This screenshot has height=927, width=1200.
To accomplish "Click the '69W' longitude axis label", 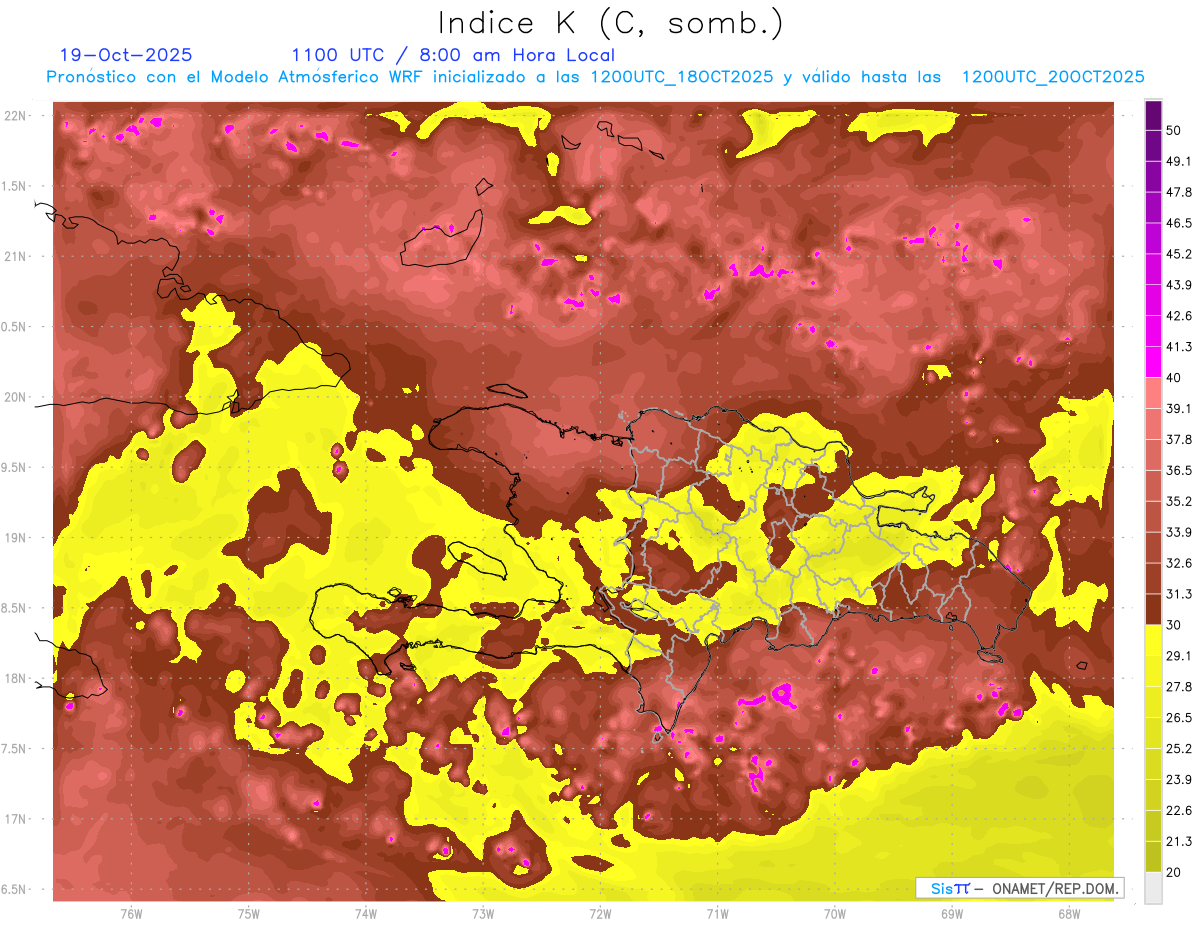I will (952, 914).
